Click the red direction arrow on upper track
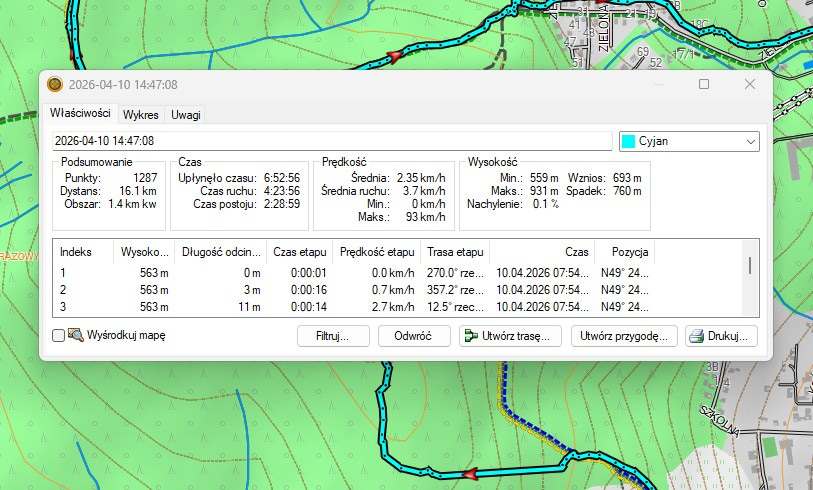The image size is (813, 490). 395,54
